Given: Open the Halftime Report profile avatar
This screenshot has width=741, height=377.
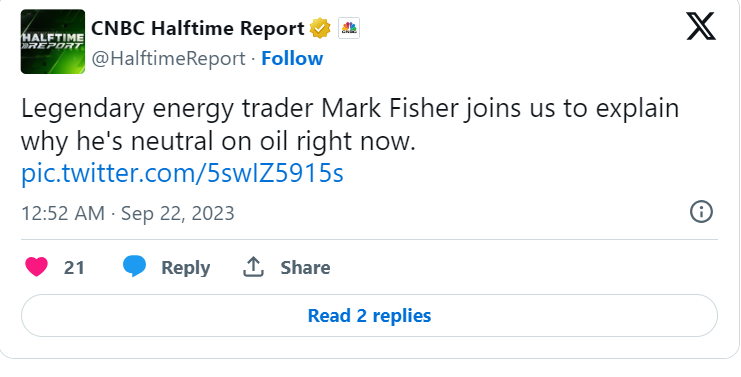Looking at the screenshot, I should (53, 42).
